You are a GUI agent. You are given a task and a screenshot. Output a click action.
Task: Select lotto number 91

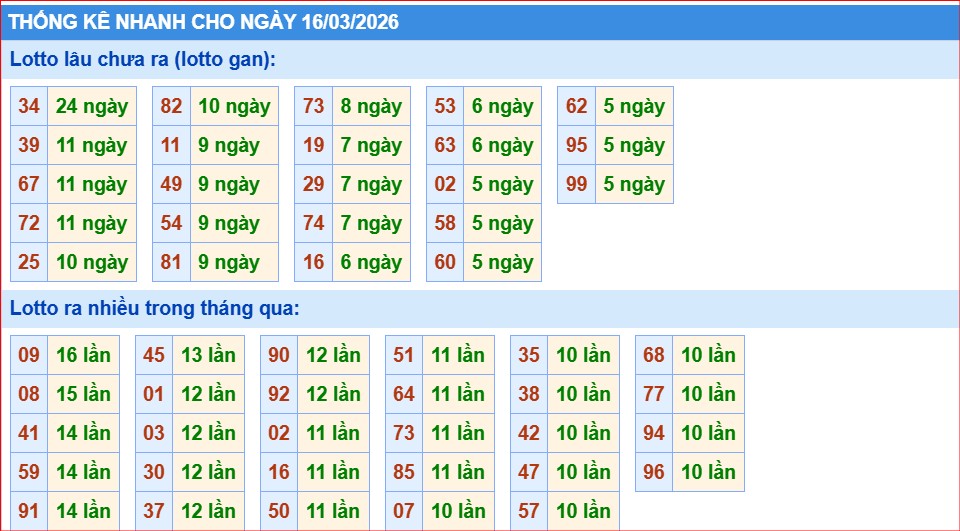(29, 511)
